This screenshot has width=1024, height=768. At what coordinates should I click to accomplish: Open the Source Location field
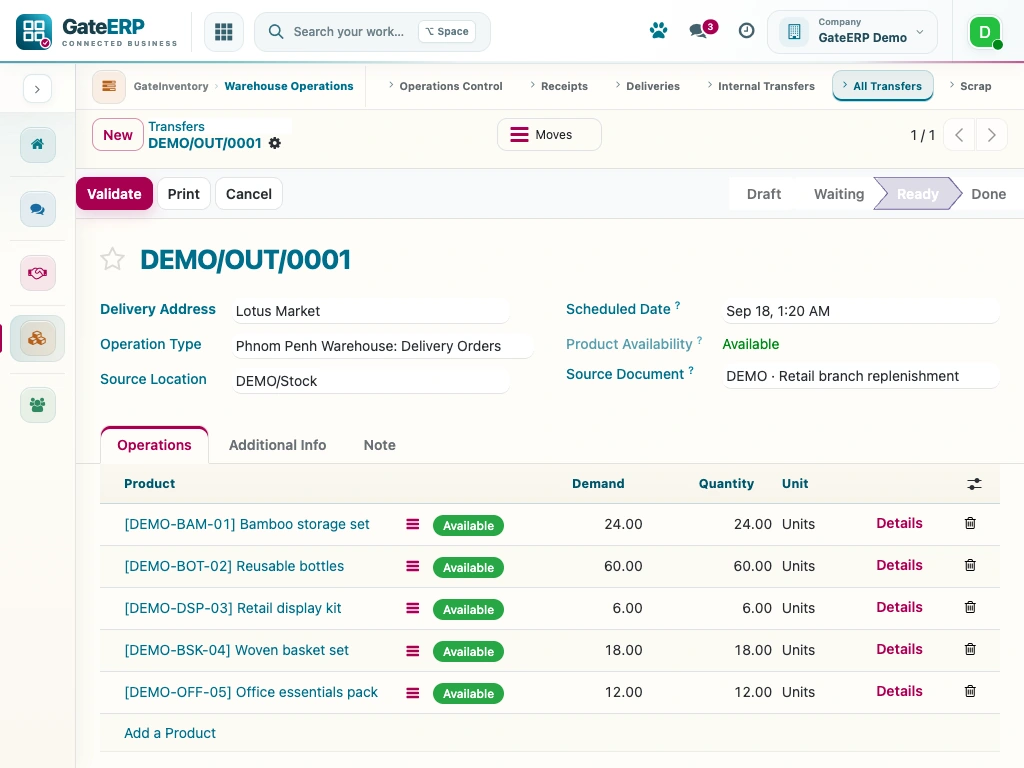point(370,381)
